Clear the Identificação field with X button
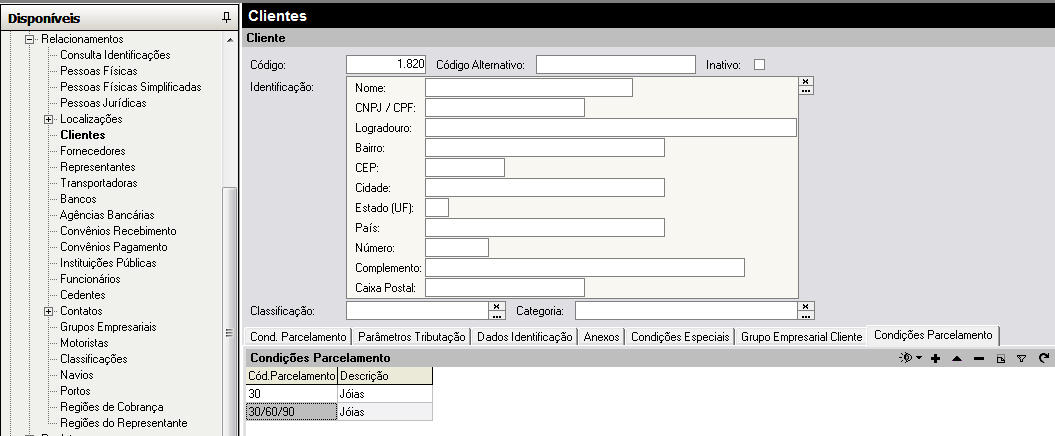 [x=806, y=81]
